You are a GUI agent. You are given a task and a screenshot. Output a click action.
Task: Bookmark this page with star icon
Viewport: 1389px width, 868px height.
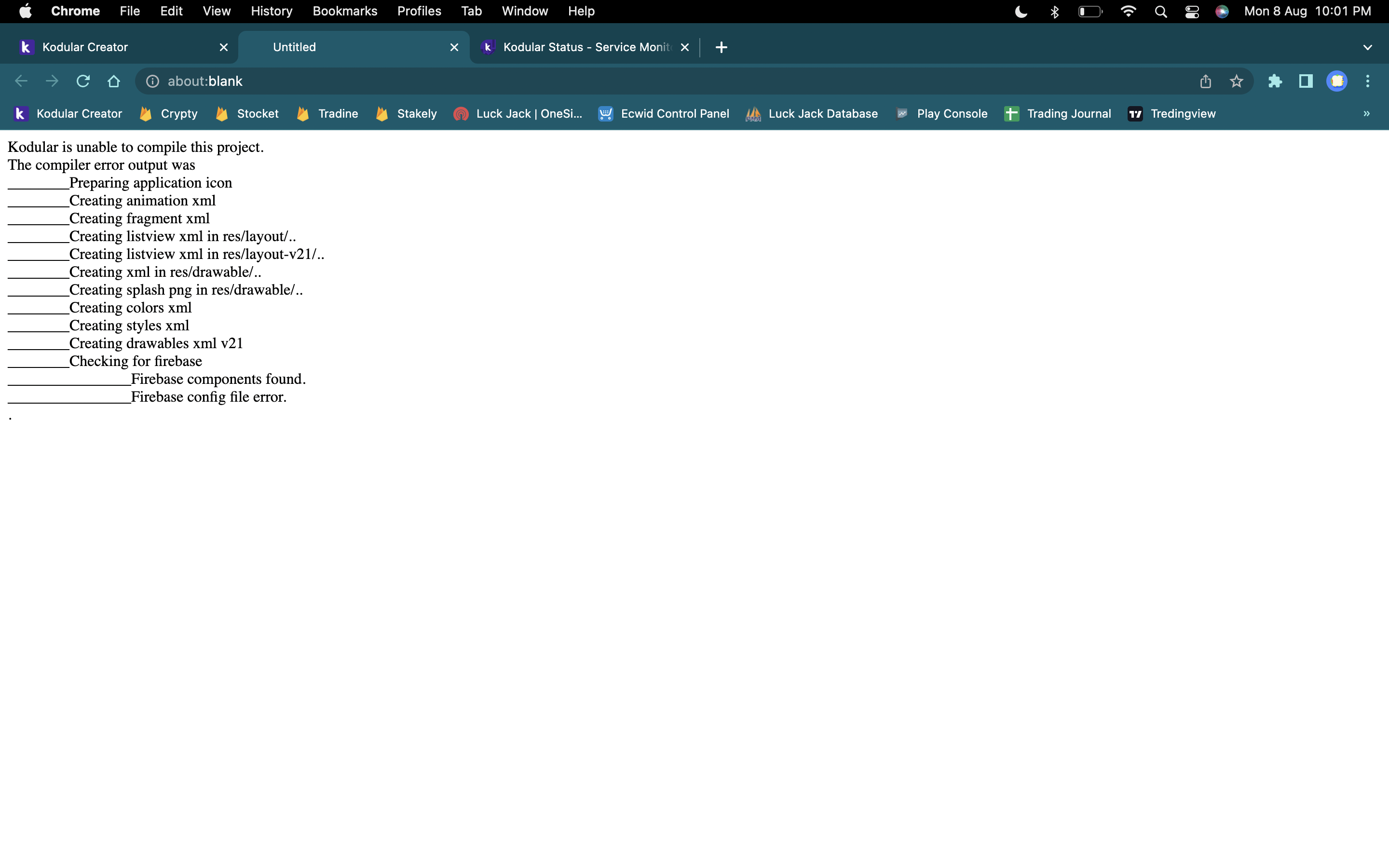(1236, 81)
